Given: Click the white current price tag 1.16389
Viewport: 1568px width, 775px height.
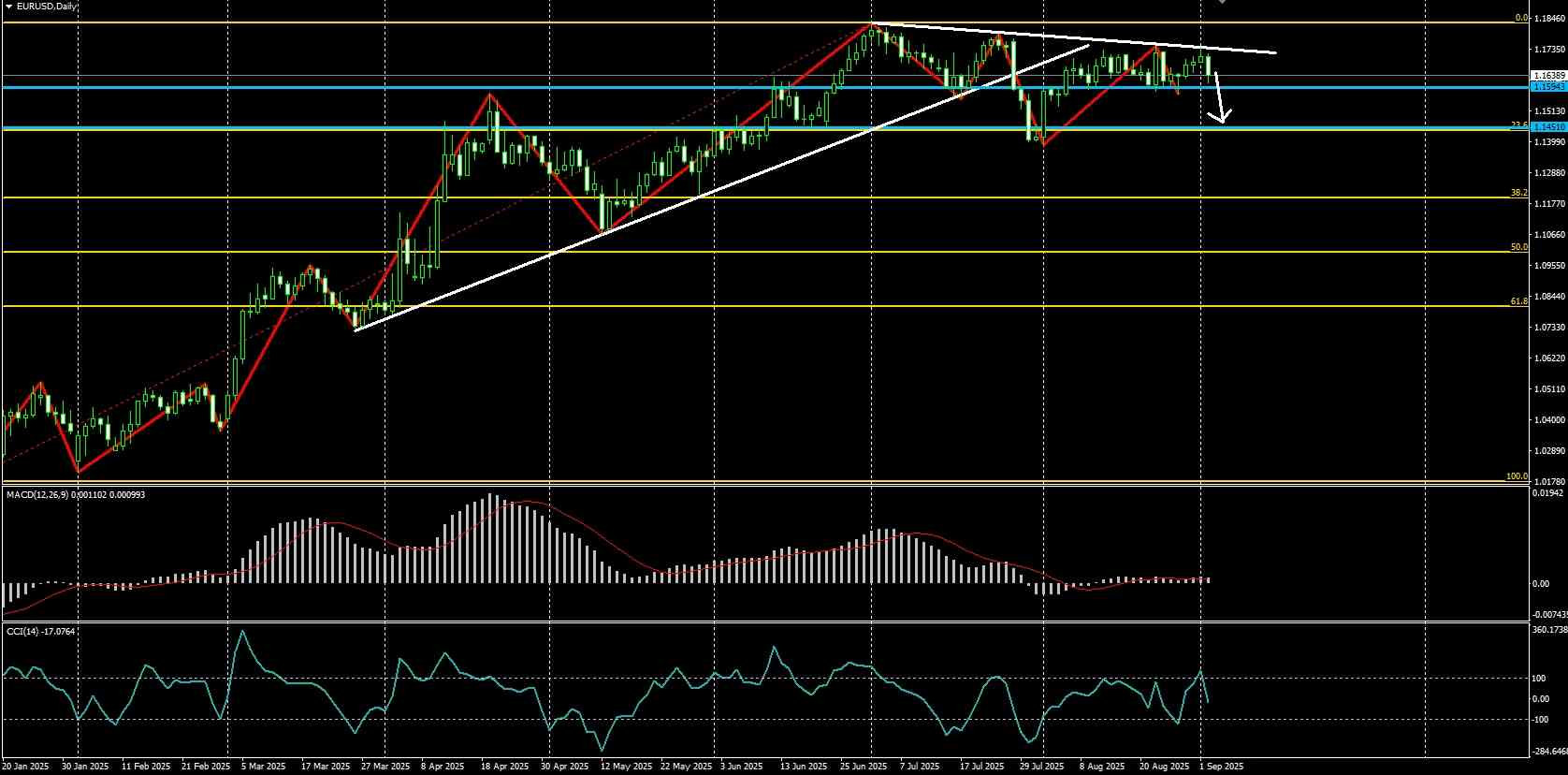Looking at the screenshot, I should [x=1548, y=75].
